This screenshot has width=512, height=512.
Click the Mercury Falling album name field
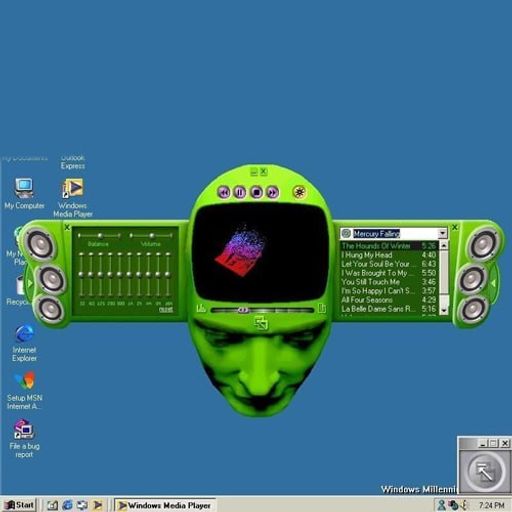pos(395,233)
